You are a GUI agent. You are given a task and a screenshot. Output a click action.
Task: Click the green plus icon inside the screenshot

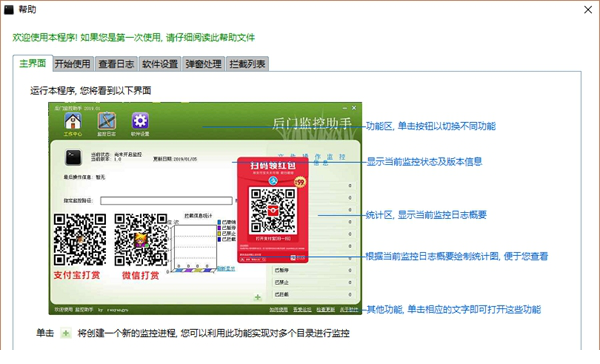pos(258,297)
